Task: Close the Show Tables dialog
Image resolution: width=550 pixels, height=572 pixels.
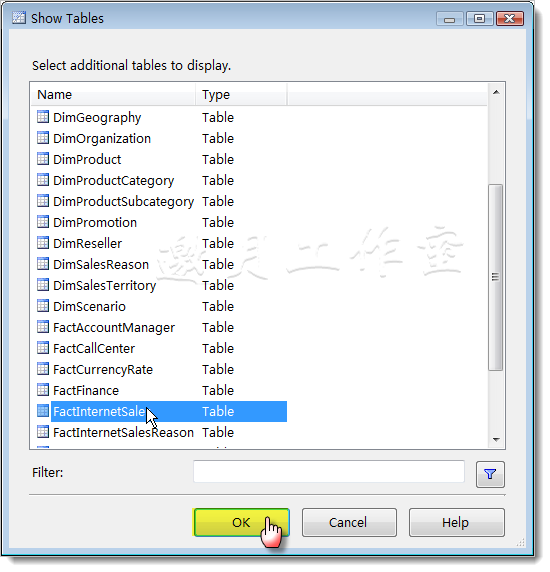Action: [510, 18]
